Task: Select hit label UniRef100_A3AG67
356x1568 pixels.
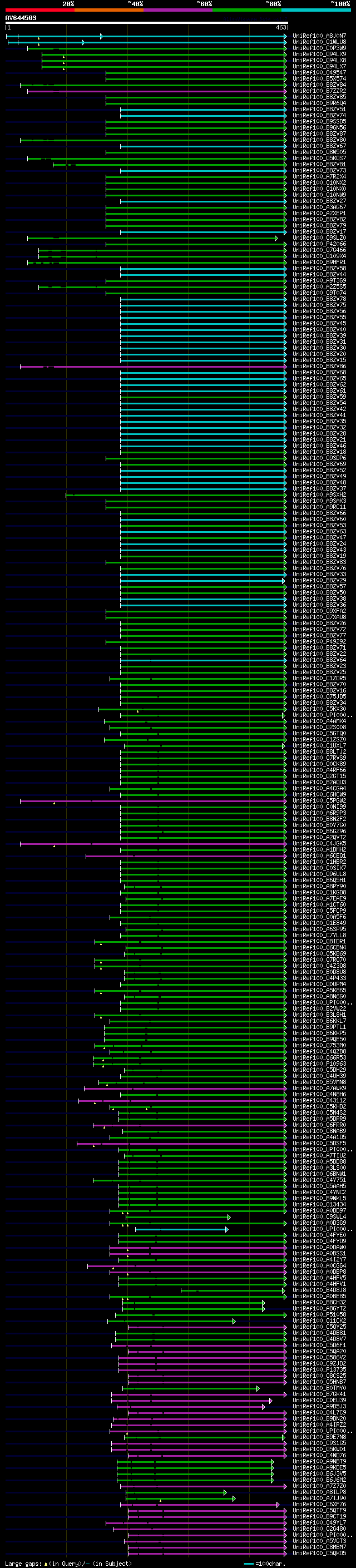Action: 319,207
